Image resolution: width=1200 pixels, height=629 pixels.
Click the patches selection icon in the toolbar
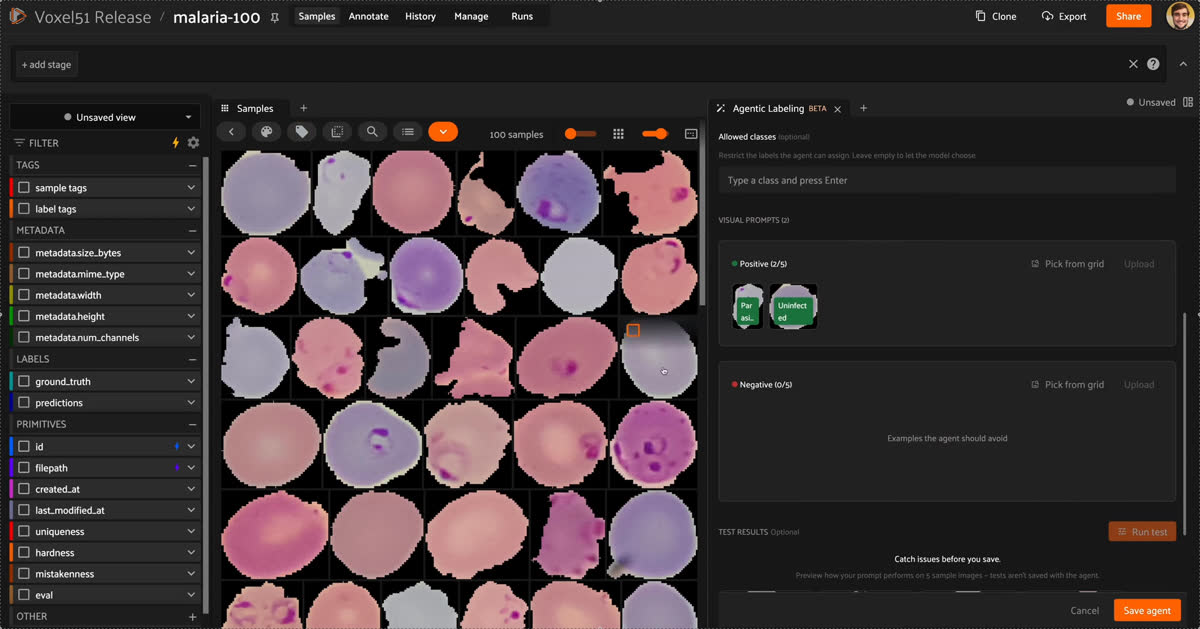[x=337, y=132]
